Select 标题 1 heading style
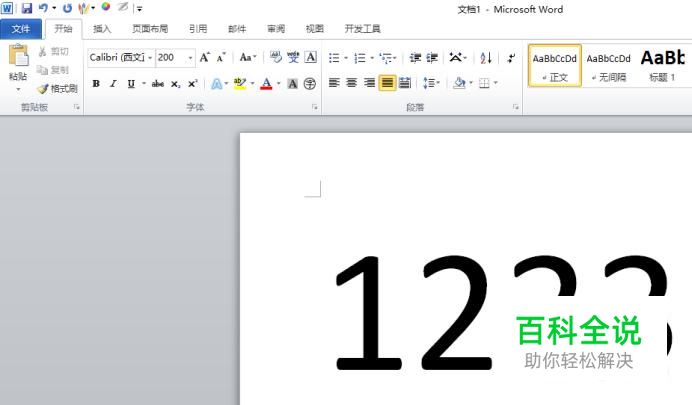This screenshot has width=692, height=405. pos(662,66)
